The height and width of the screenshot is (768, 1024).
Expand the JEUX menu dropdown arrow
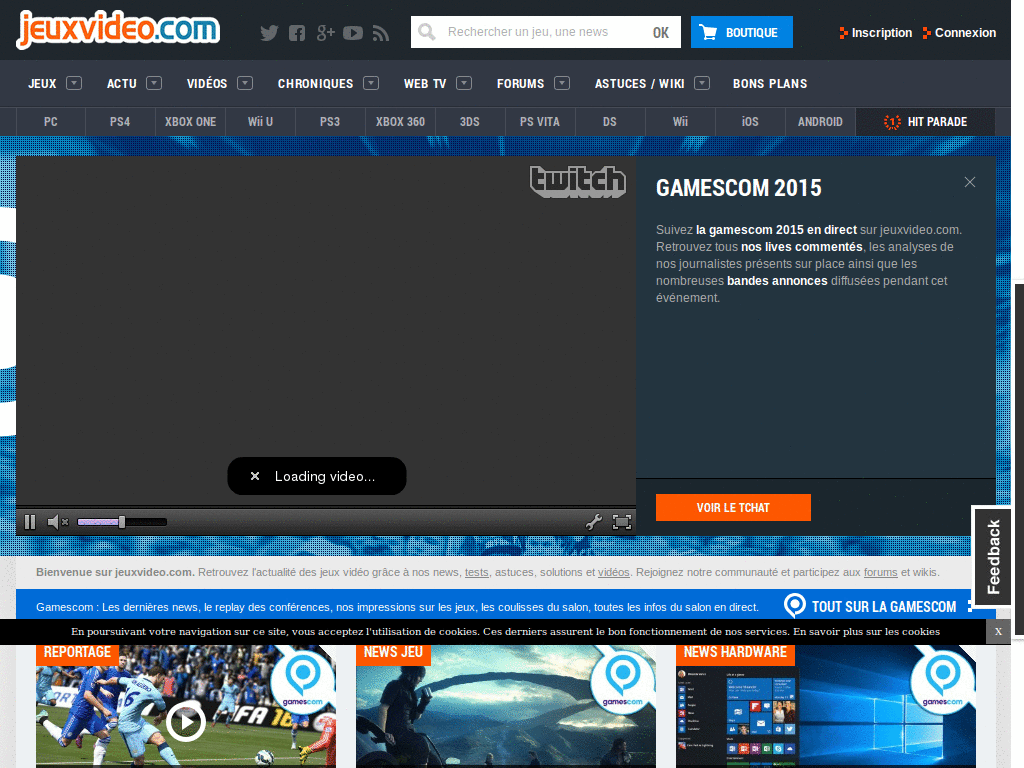(74, 83)
